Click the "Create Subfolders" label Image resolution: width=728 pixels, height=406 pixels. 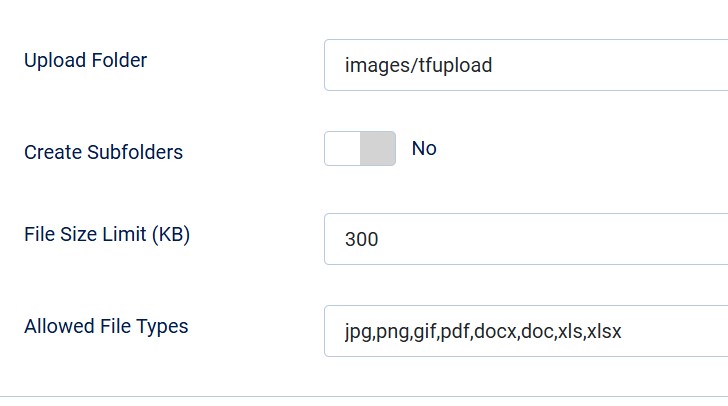(x=103, y=153)
